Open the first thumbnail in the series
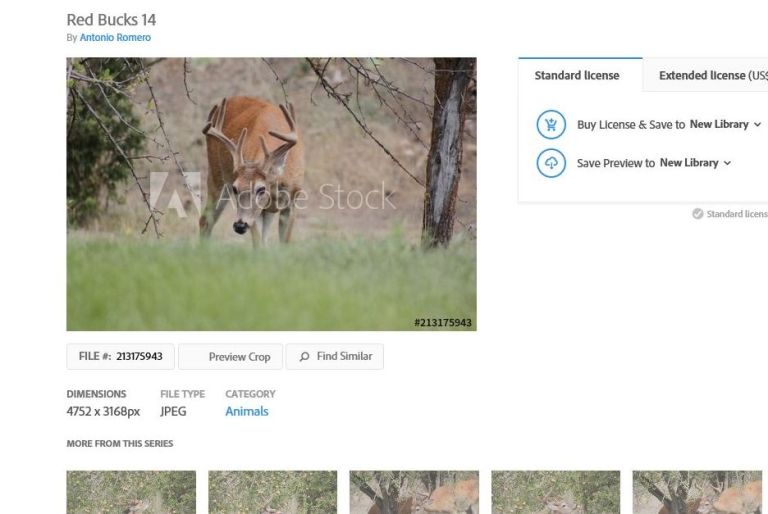Screen dimensions: 768x514 coord(131,492)
